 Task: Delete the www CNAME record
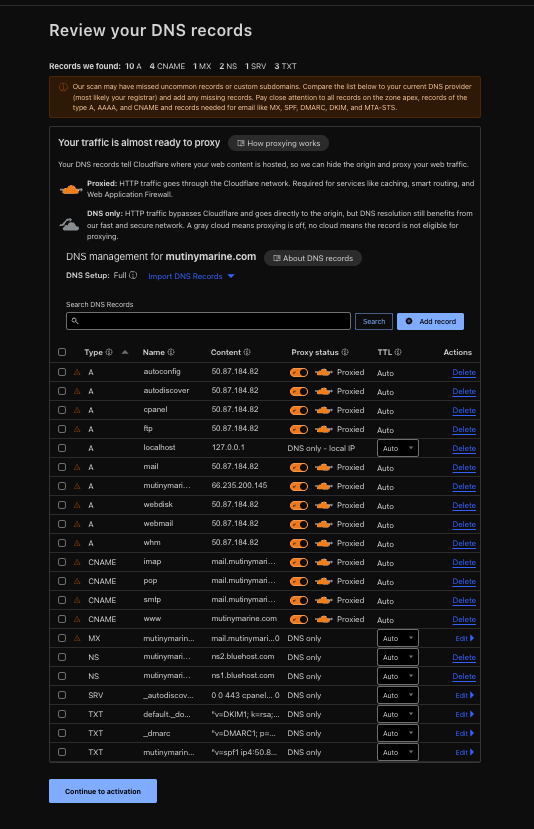click(464, 619)
